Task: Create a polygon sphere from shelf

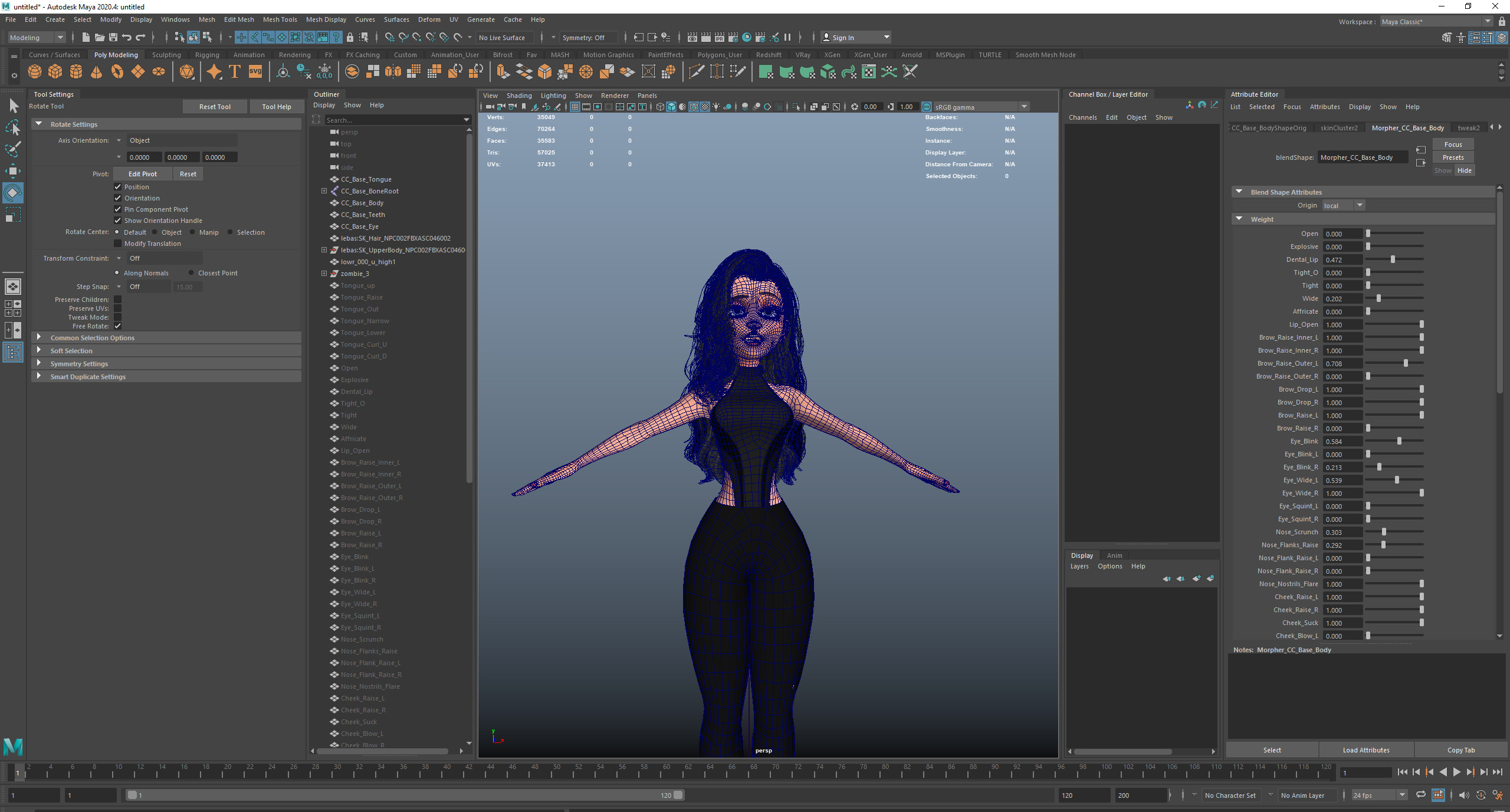Action: [x=35, y=72]
